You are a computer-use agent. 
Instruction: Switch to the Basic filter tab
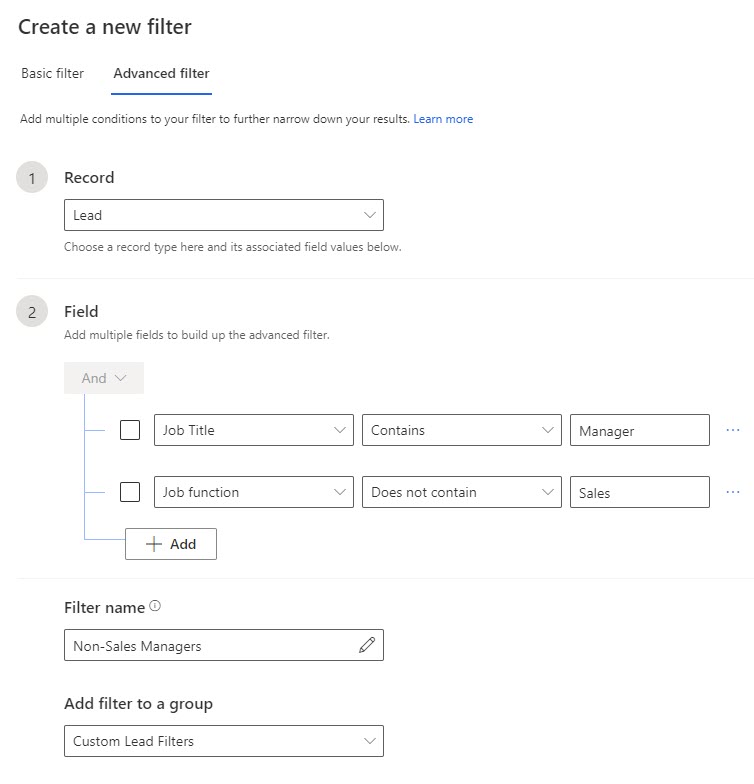pyautogui.click(x=53, y=73)
